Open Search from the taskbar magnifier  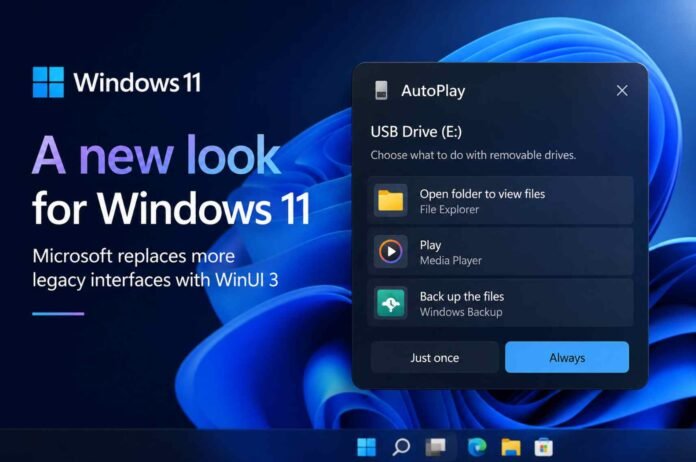click(x=401, y=447)
